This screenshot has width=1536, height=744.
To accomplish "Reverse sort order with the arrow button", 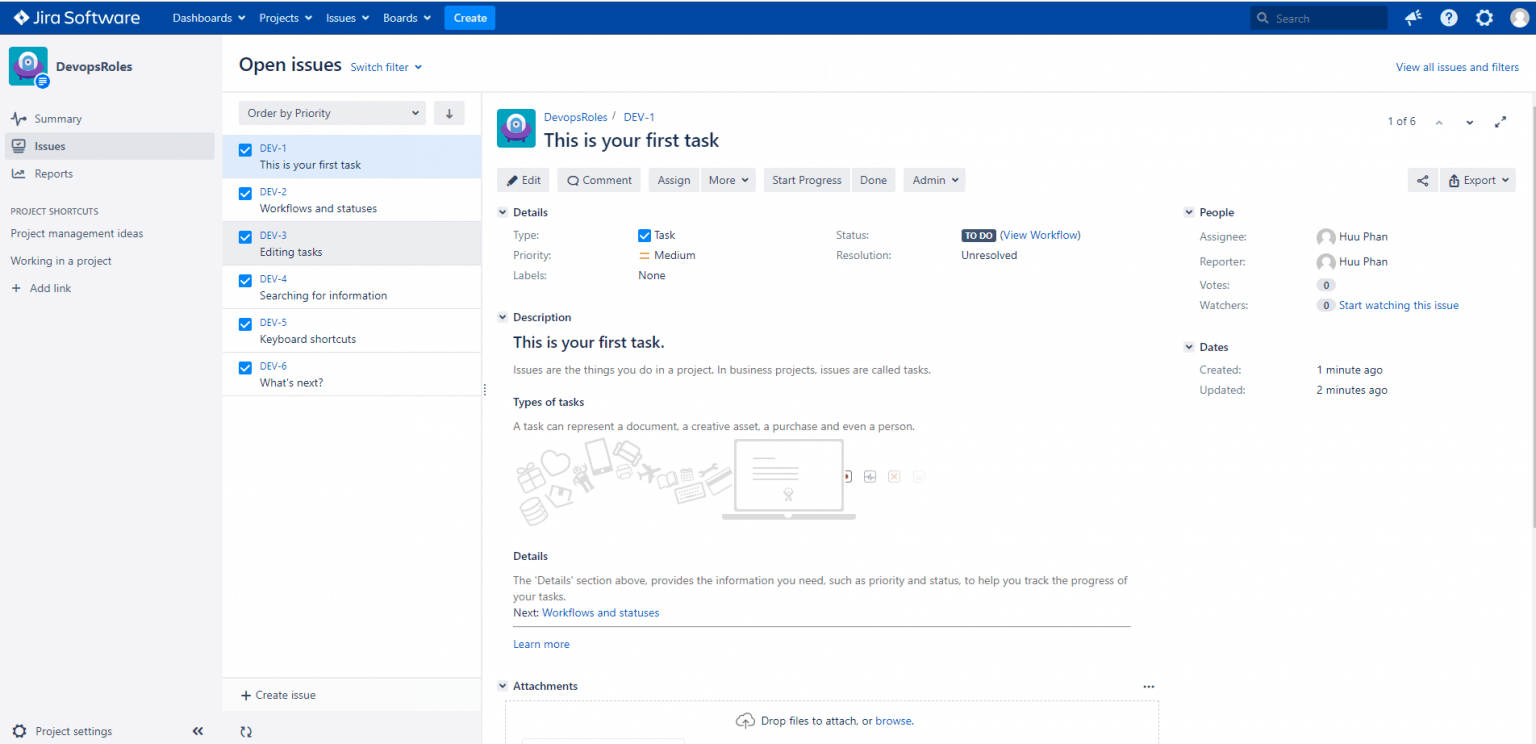I will coord(449,112).
